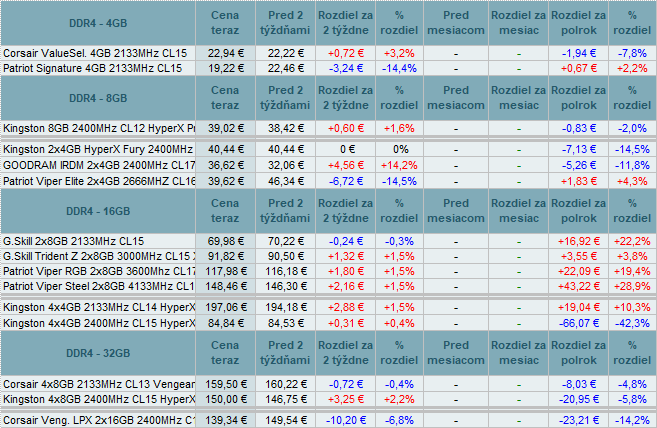Click the two-weeks-ago price 149,54 €
This screenshot has width=657, height=428.
click(x=286, y=420)
